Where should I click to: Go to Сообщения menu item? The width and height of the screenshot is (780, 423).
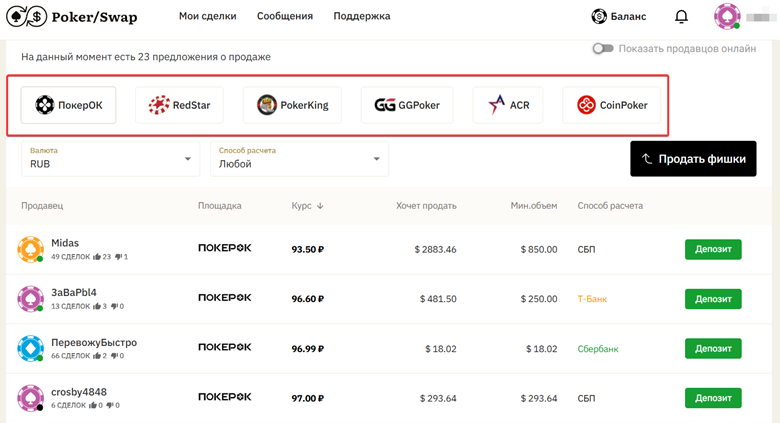pos(285,17)
